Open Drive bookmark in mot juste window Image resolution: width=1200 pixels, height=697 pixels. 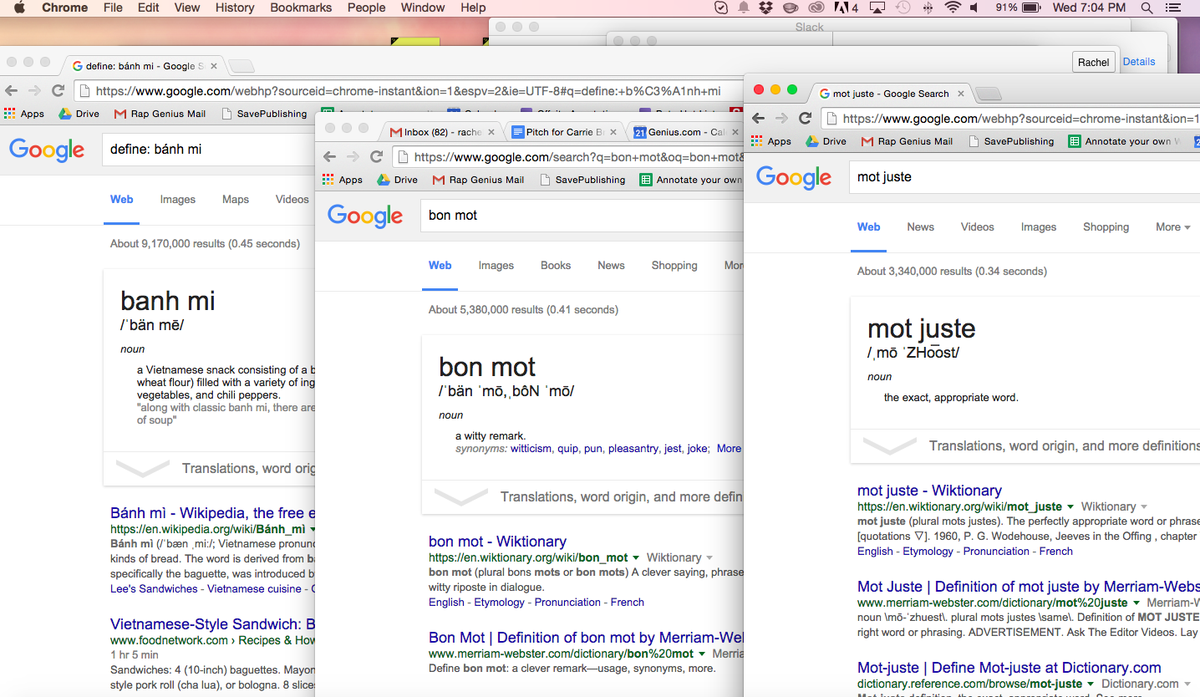(x=826, y=142)
